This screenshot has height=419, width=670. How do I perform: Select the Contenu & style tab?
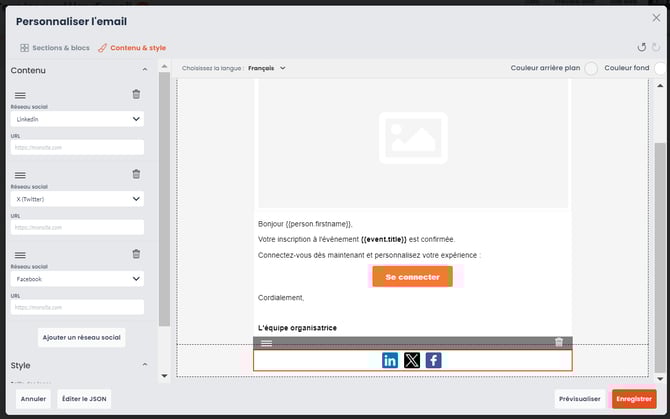[x=132, y=47]
